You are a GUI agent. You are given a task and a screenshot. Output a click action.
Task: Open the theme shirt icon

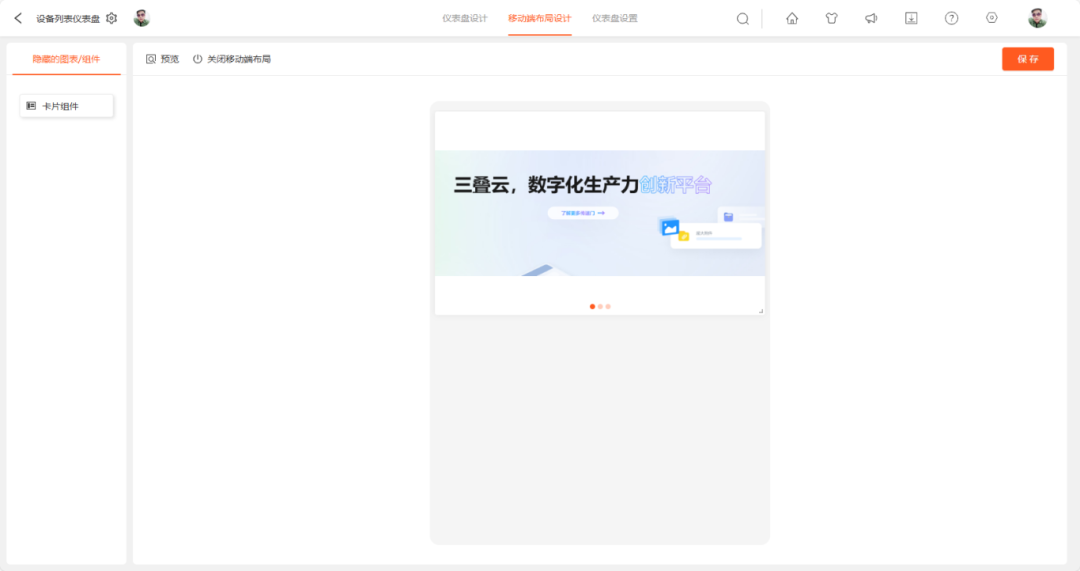[x=831, y=19]
